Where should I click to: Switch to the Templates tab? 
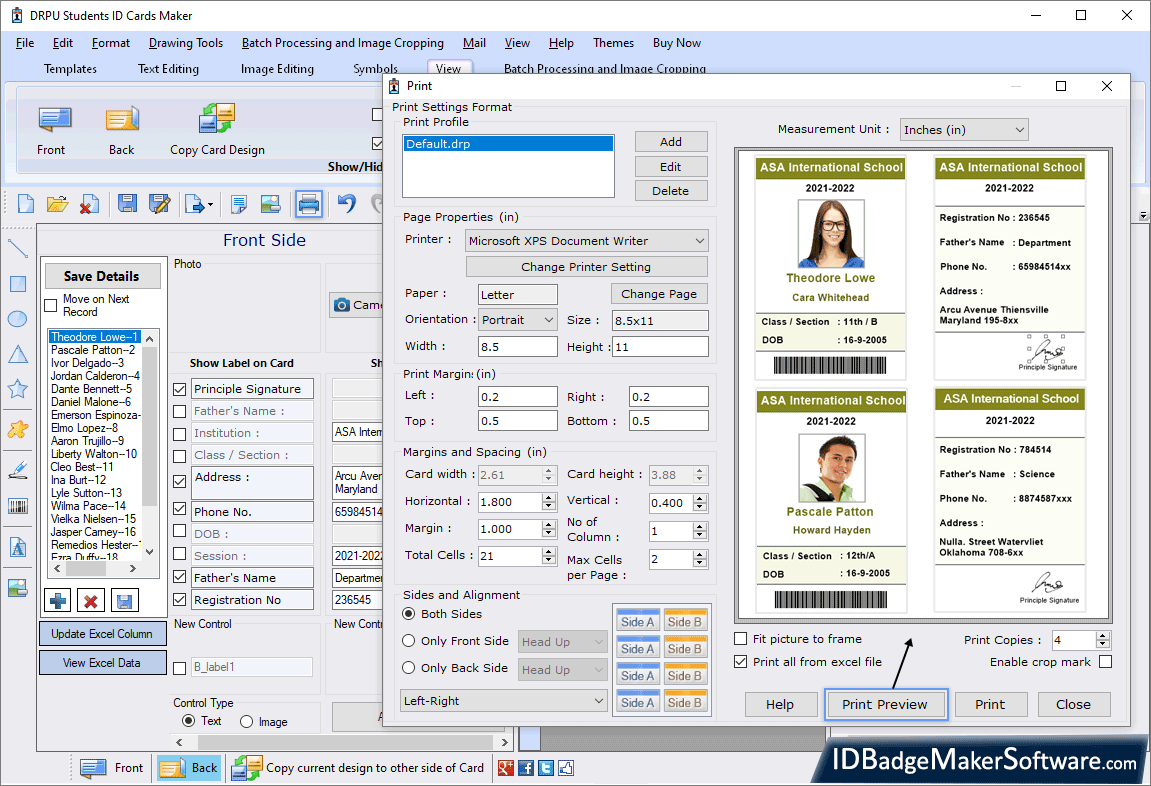point(70,69)
